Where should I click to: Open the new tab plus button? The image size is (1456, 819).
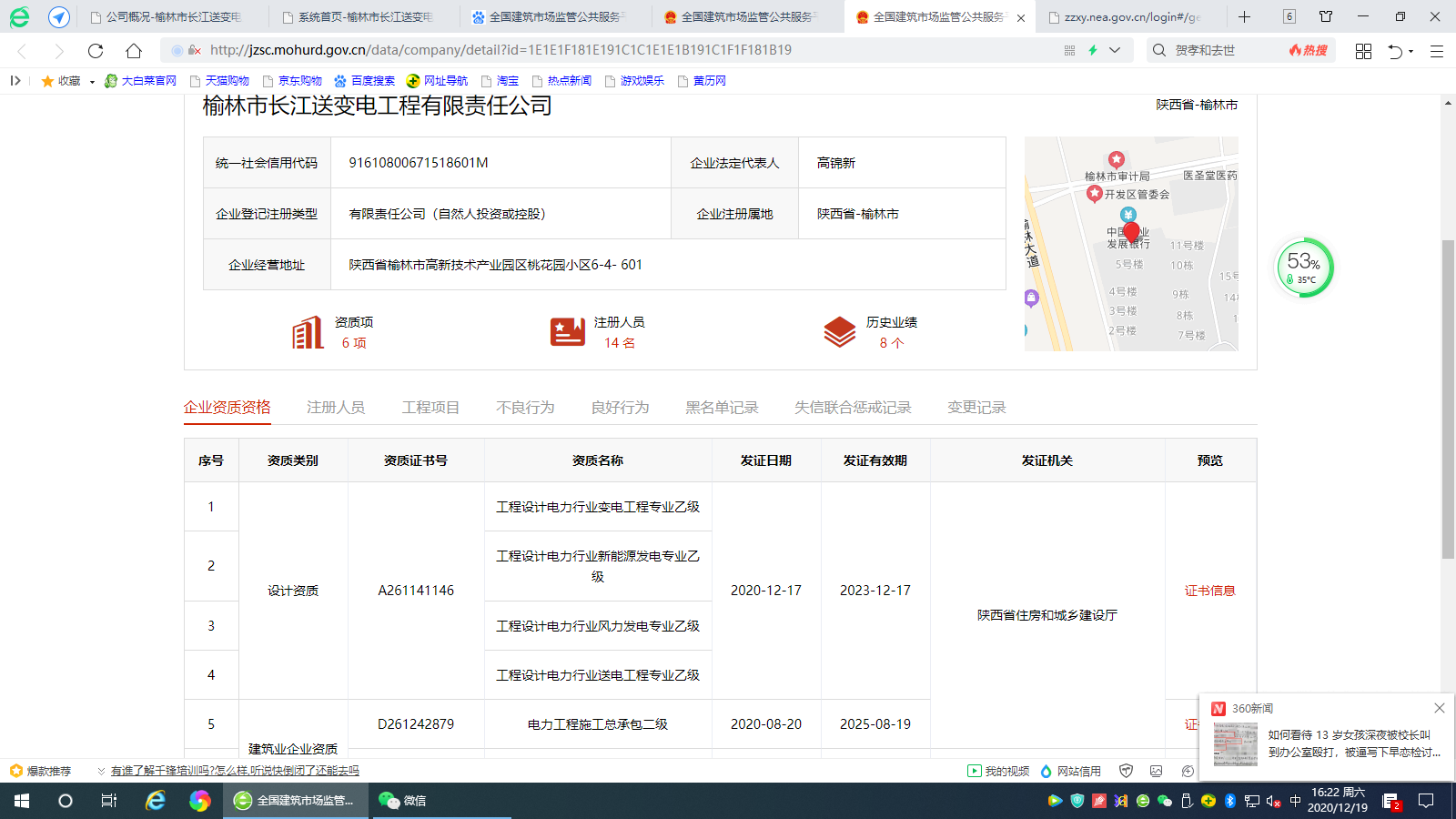(x=1244, y=17)
